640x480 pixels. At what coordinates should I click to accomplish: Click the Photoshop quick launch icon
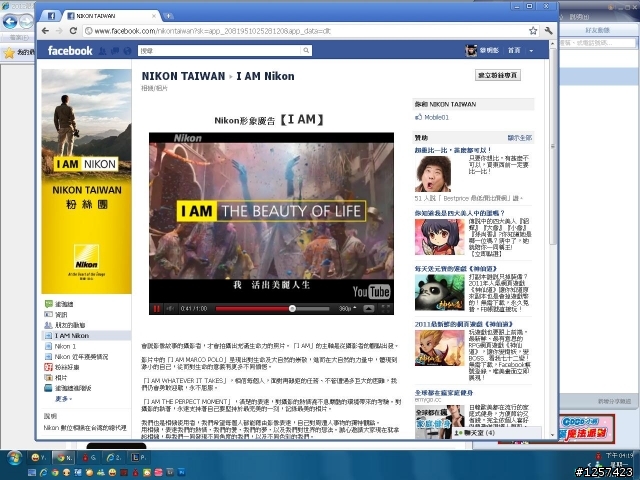(x=181, y=473)
